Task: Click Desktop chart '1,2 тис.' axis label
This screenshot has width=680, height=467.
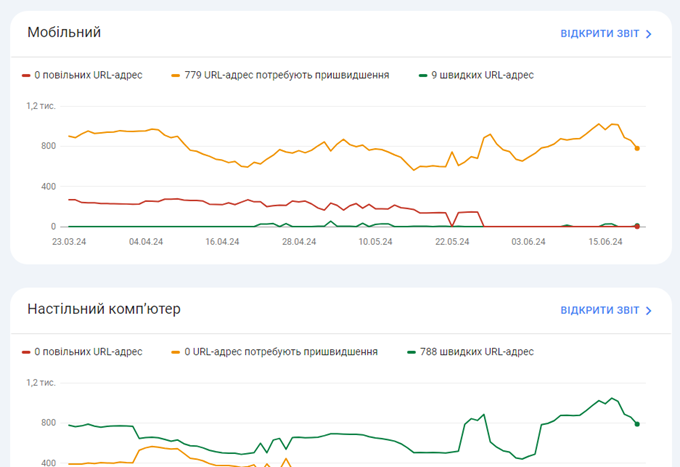Action: [x=41, y=382]
